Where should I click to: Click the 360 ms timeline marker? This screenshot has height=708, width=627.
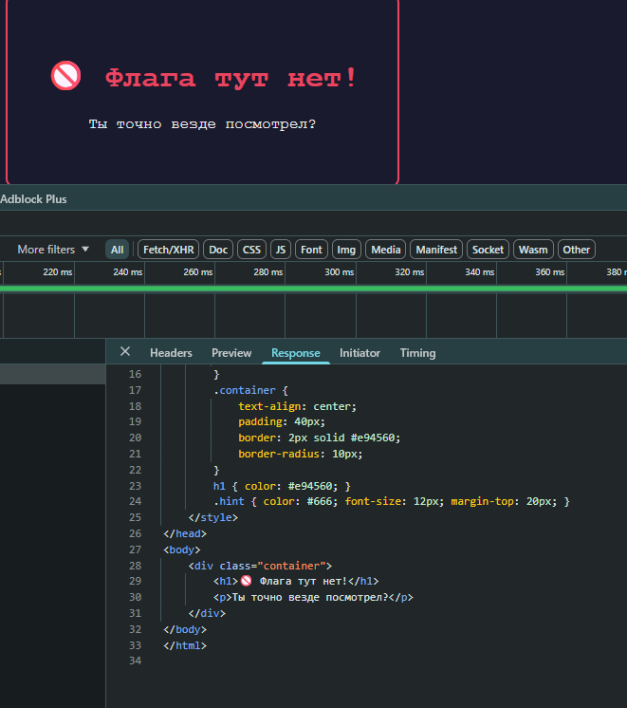550,272
